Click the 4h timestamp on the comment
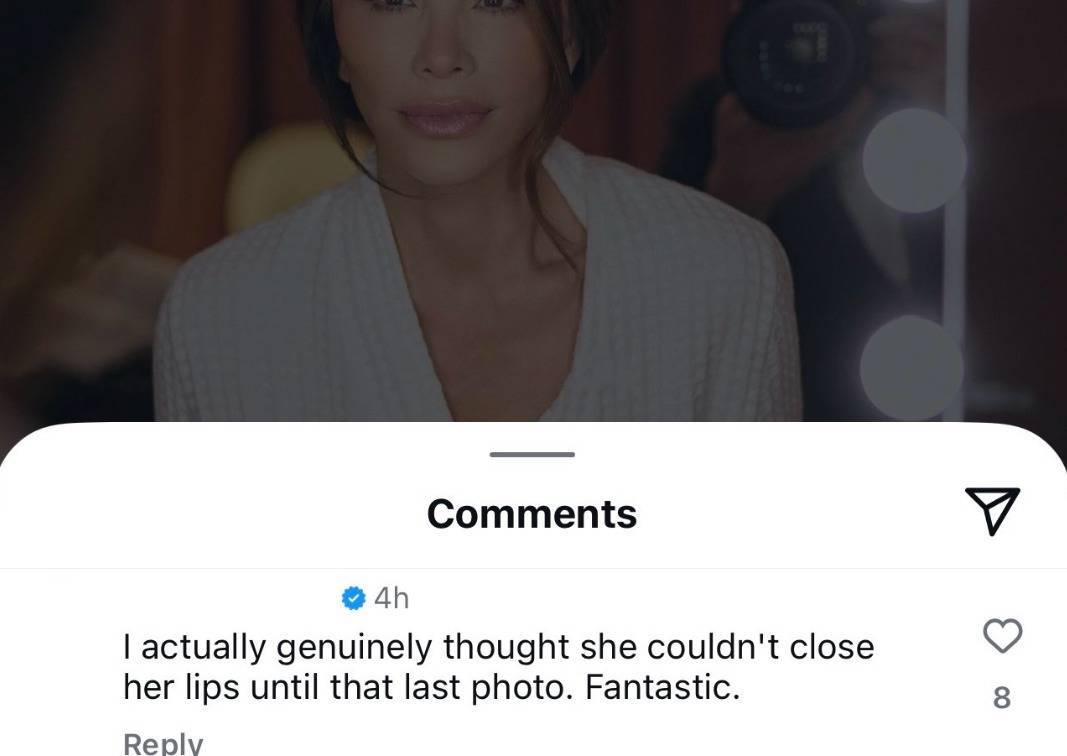 coord(391,598)
